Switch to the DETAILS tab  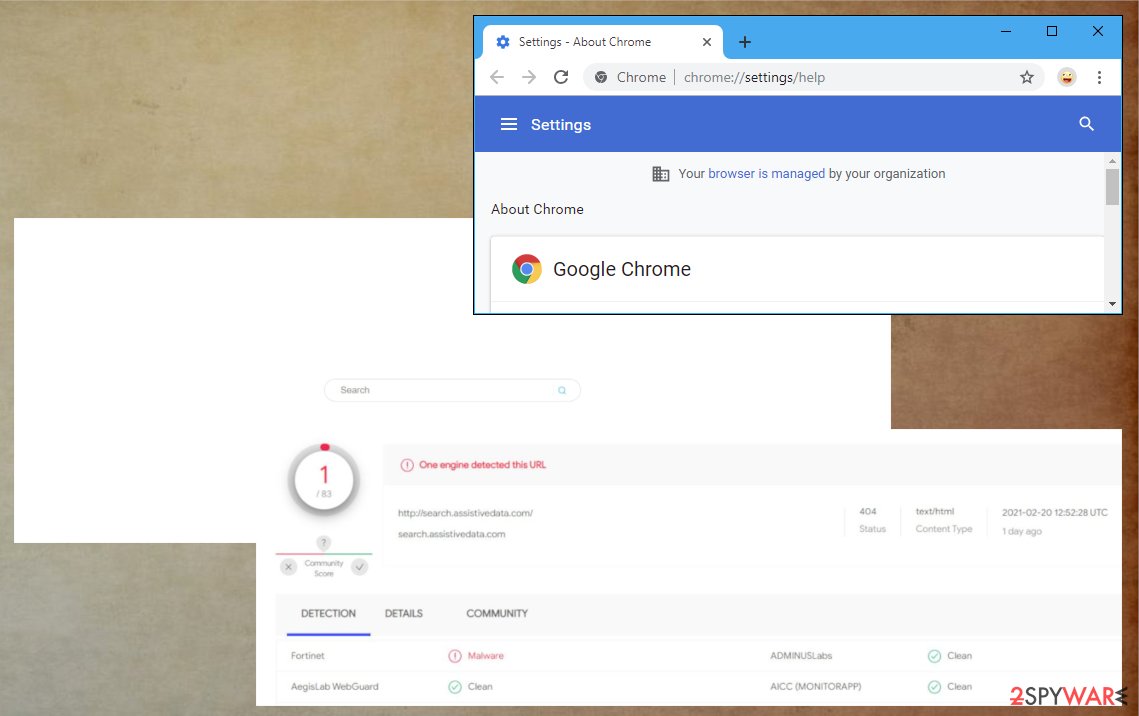[403, 614]
